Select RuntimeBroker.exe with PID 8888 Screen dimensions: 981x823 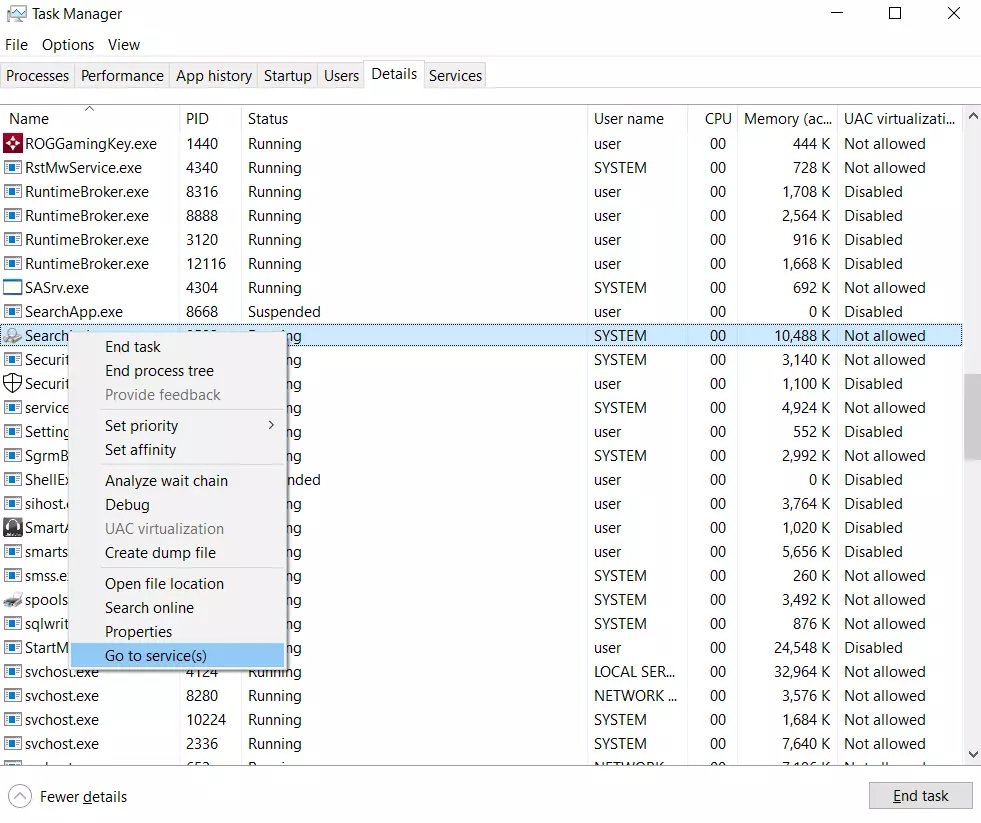480,216
